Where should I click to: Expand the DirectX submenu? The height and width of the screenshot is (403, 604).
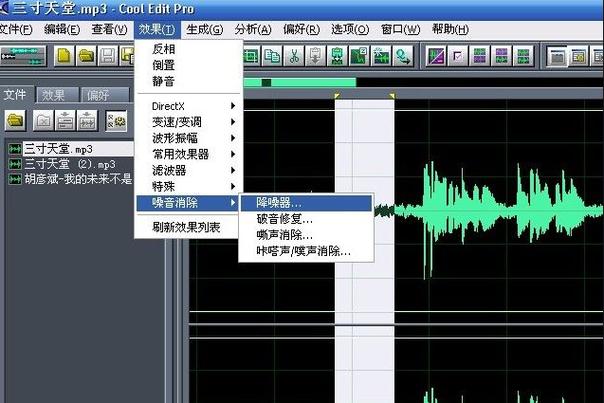[190, 105]
